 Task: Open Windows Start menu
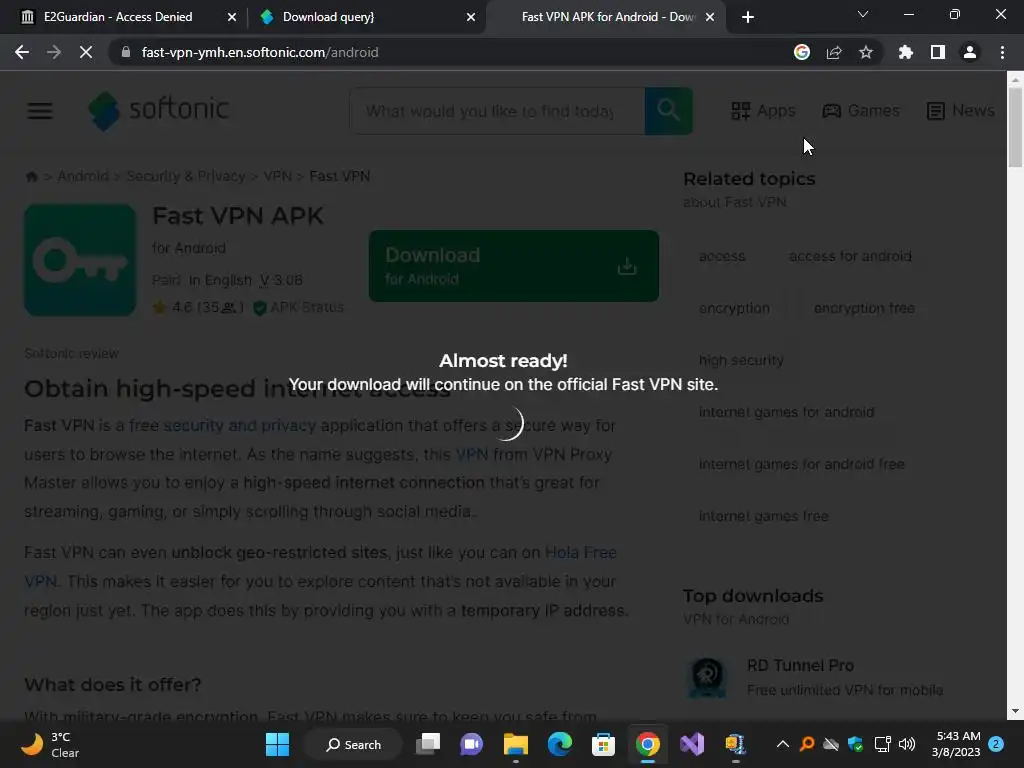(x=278, y=744)
